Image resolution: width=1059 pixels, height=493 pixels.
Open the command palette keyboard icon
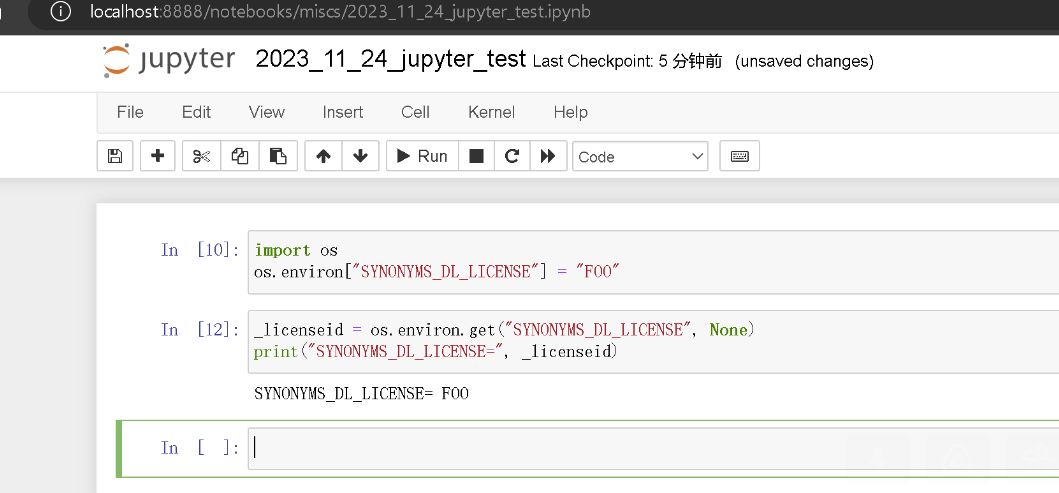[x=740, y=157]
